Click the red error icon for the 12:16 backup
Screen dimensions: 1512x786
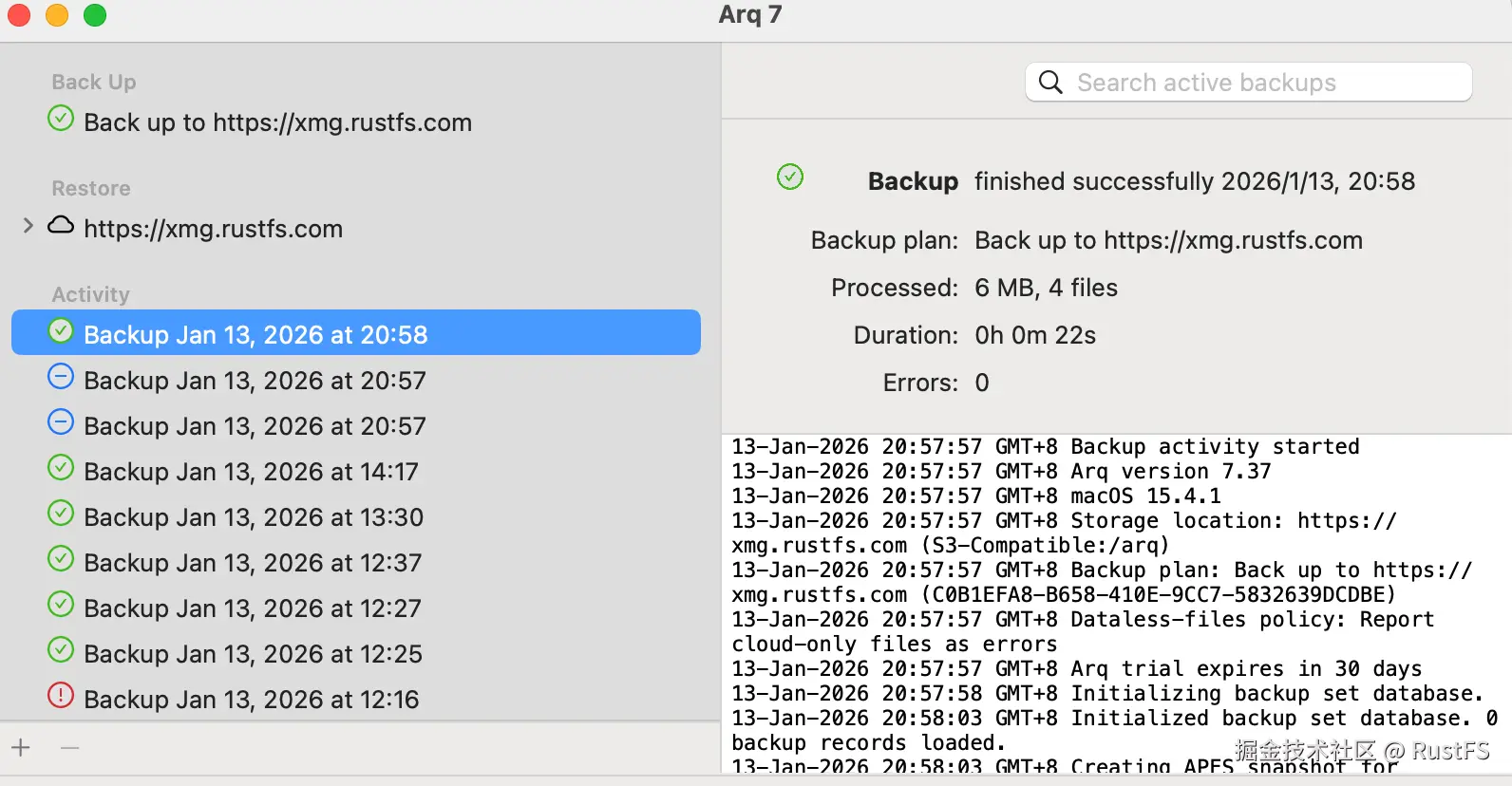coord(61,696)
